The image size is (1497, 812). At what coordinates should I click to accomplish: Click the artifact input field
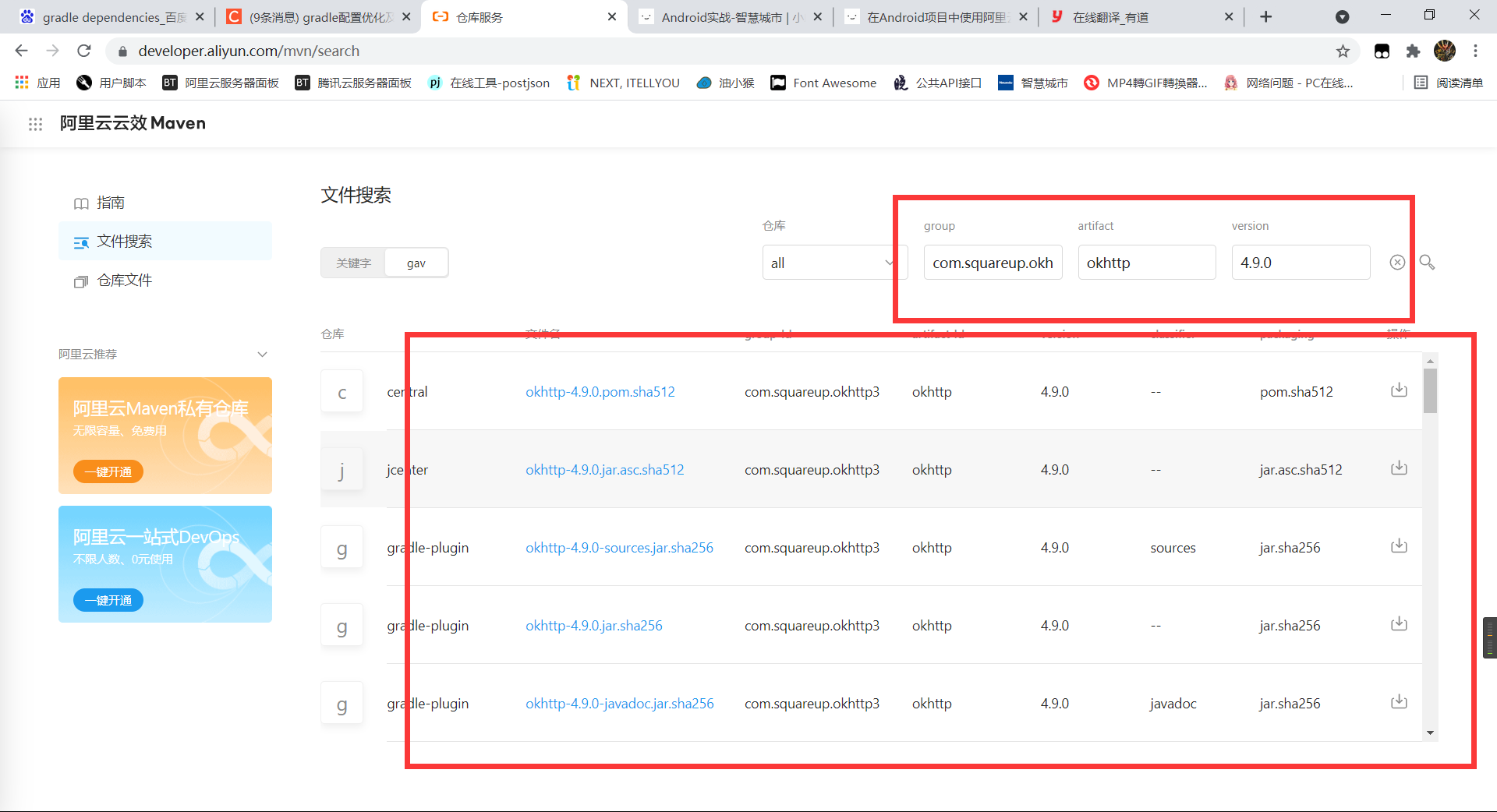pos(1146,263)
